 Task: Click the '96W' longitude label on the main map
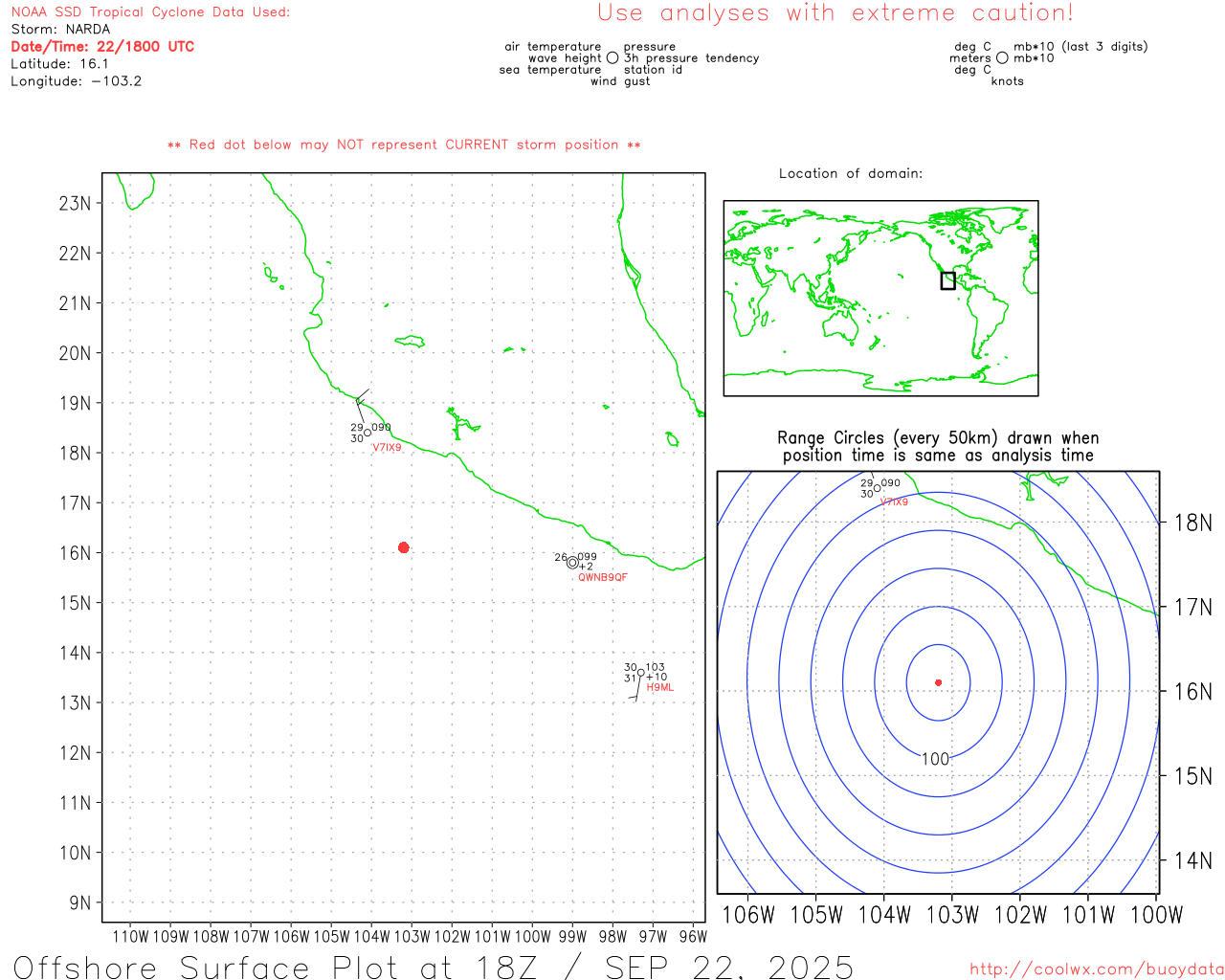click(693, 936)
